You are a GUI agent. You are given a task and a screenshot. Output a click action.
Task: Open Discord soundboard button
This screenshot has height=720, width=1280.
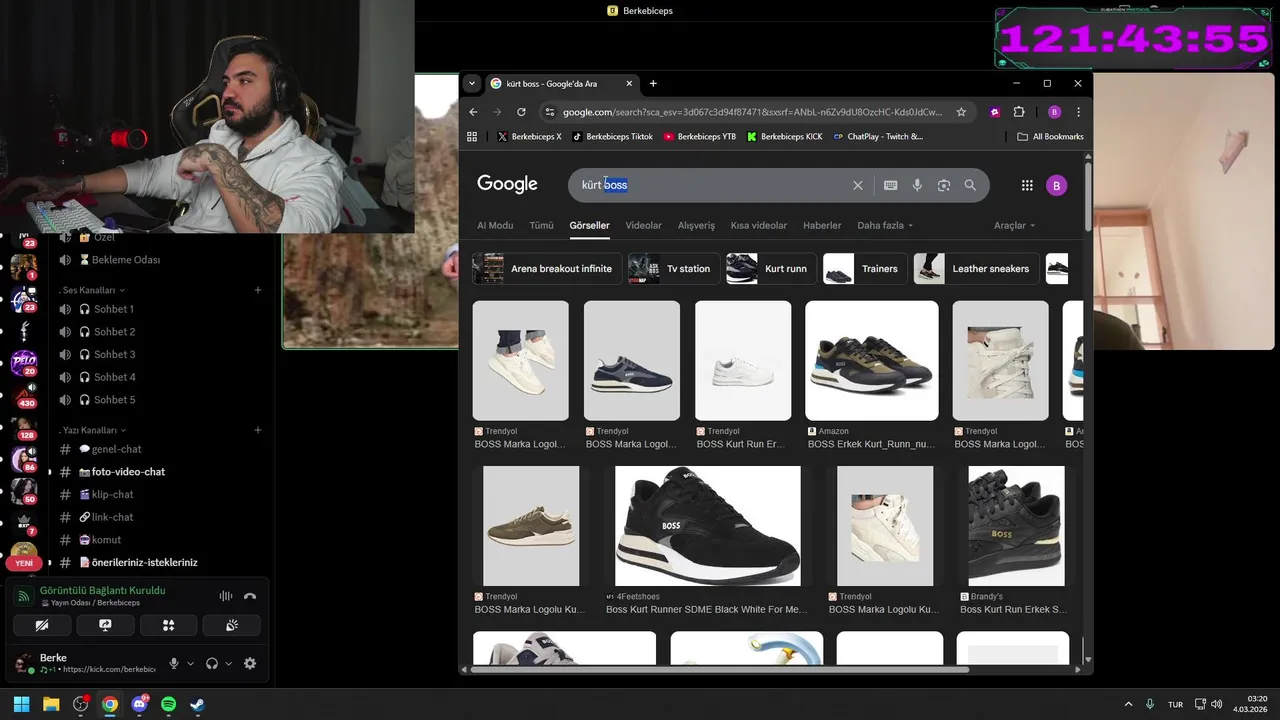[231, 625]
